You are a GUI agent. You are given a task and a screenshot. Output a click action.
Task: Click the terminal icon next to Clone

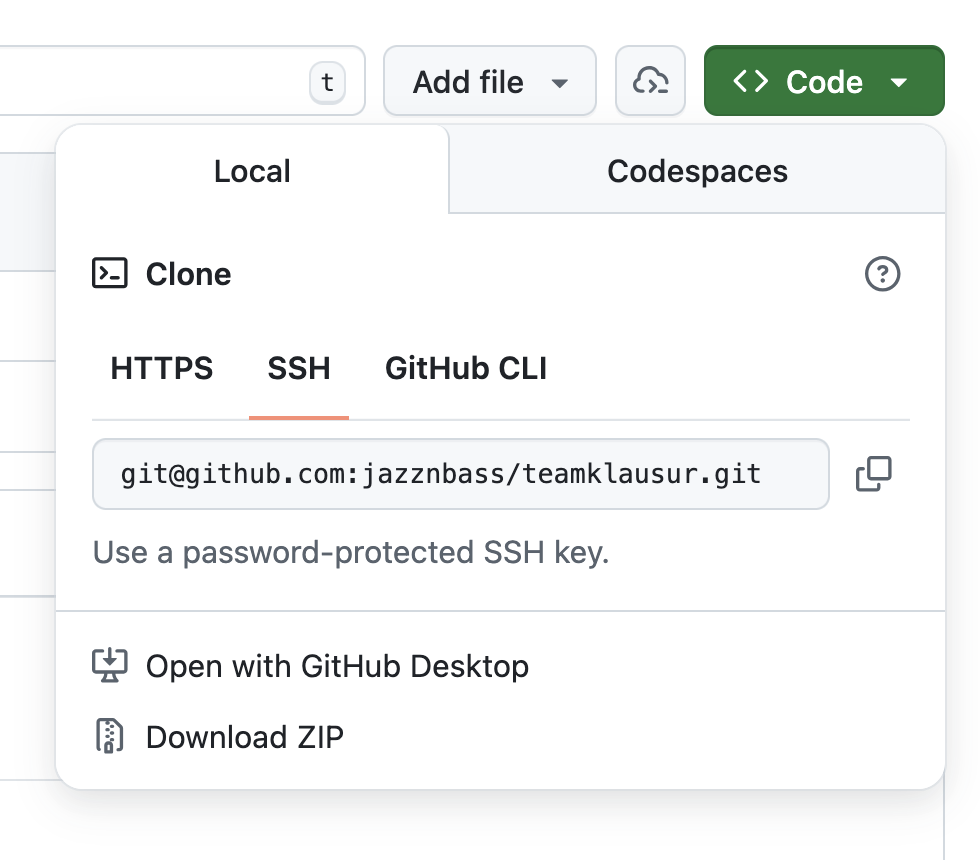click(110, 274)
